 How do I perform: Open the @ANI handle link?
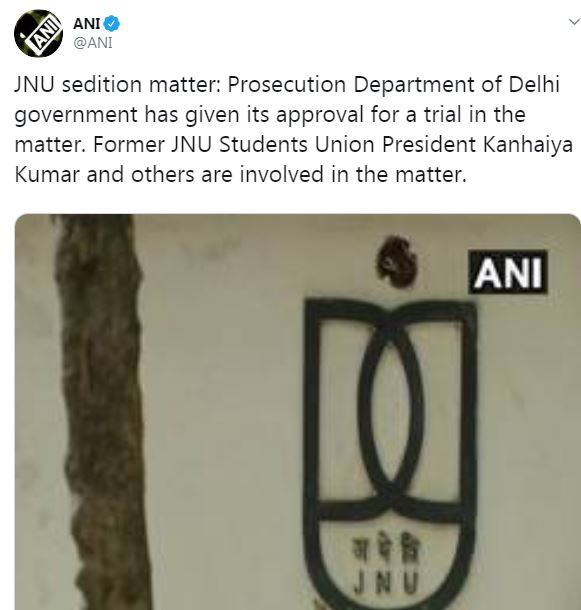coord(93,42)
